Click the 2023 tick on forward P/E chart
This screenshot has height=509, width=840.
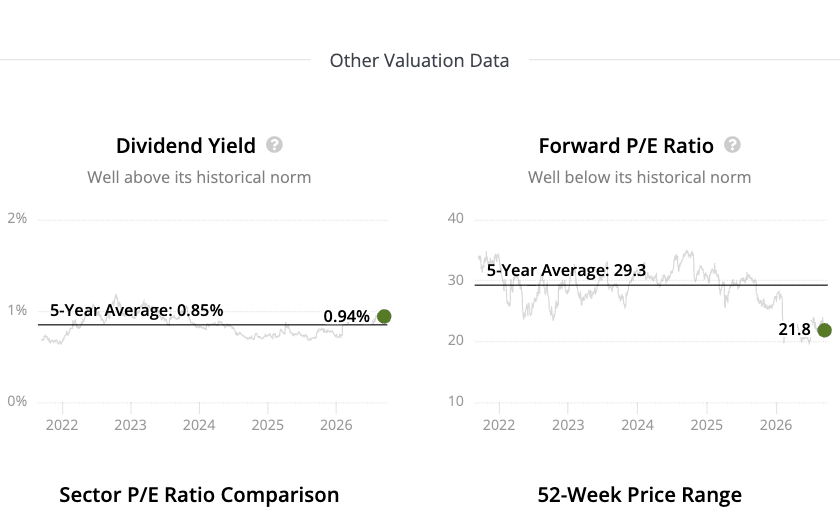click(x=568, y=425)
